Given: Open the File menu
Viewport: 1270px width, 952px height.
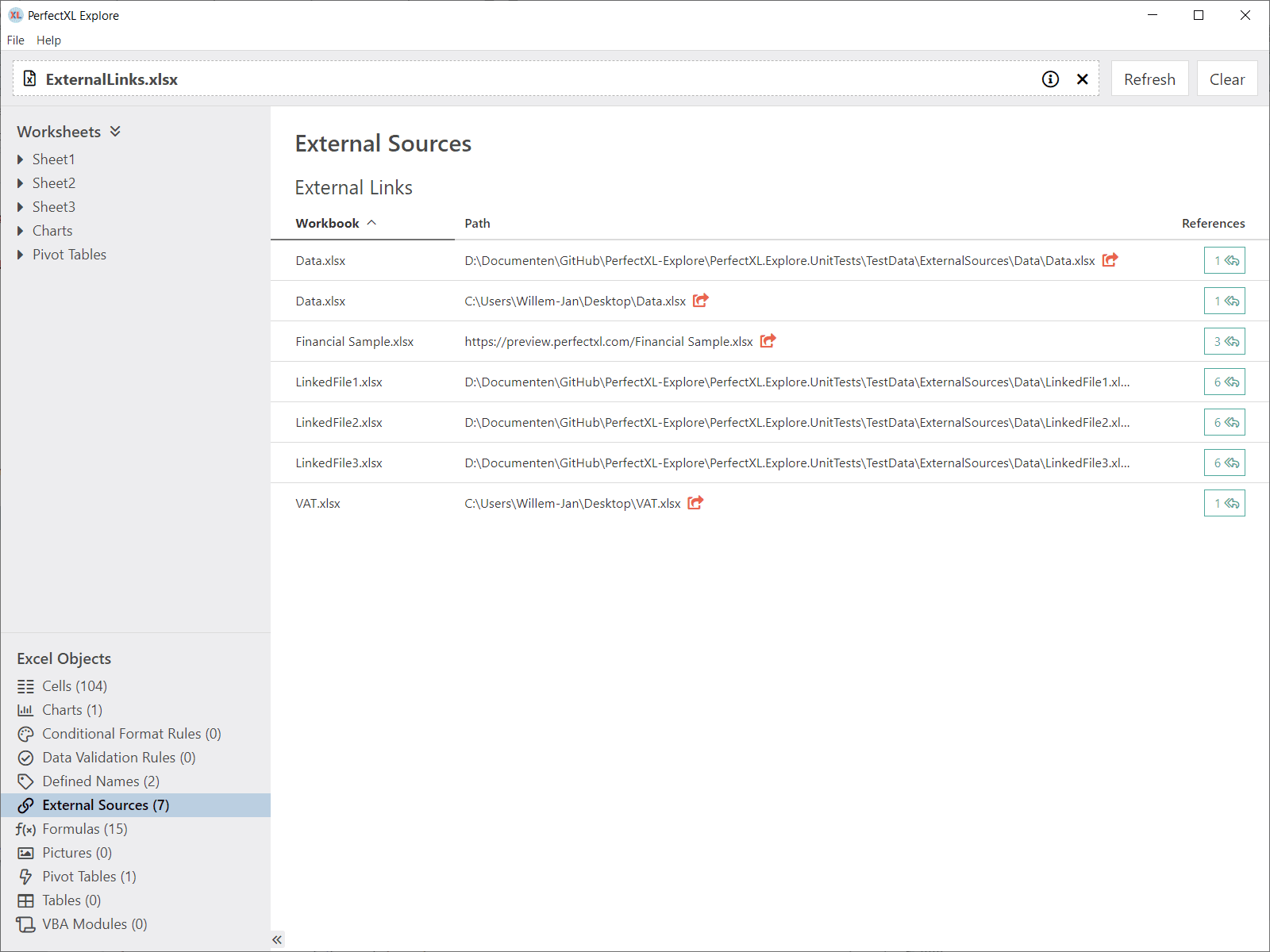Looking at the screenshot, I should click(16, 40).
